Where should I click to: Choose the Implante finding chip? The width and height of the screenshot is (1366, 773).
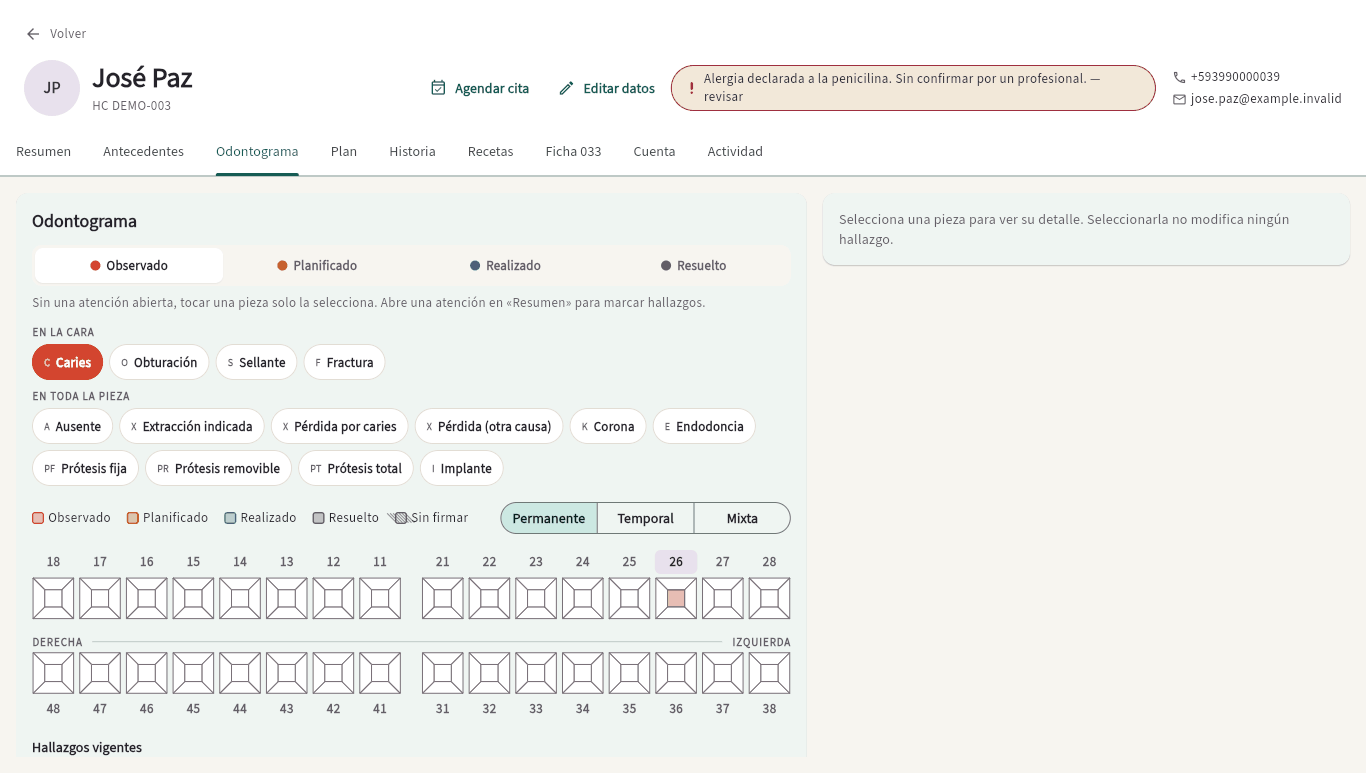(462, 468)
